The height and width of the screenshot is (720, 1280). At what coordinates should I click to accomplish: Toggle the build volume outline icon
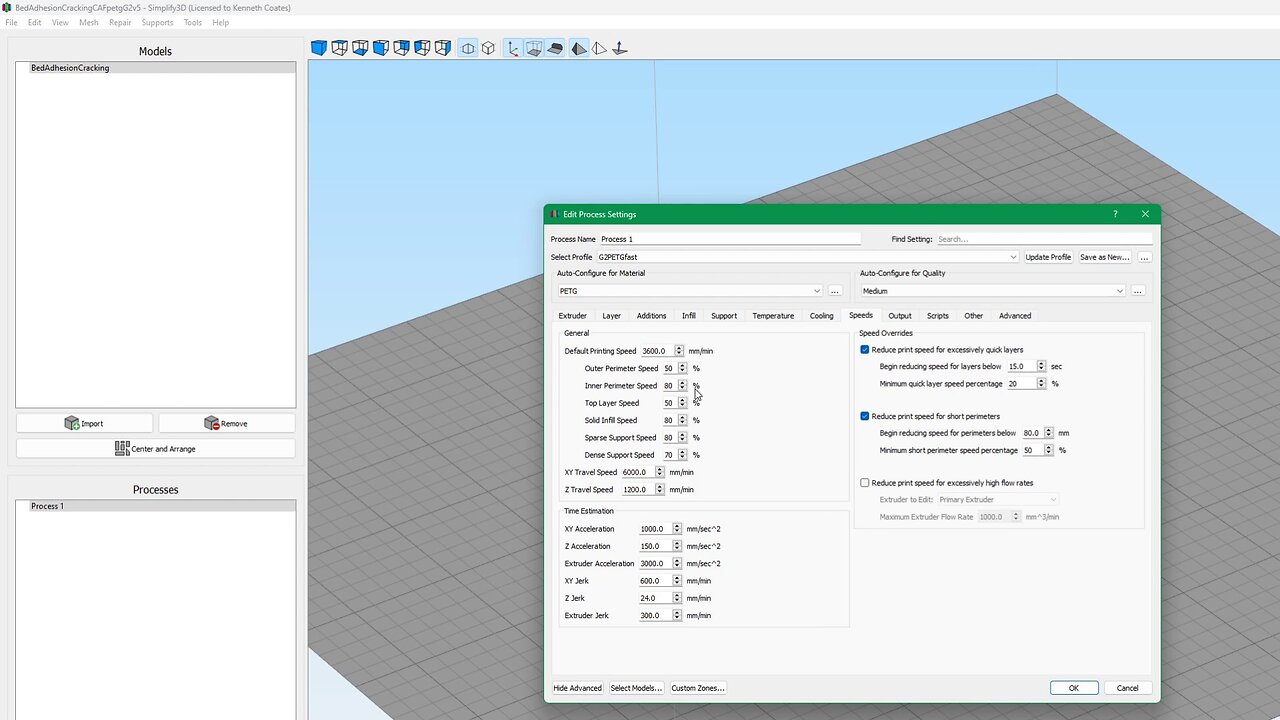pos(534,48)
